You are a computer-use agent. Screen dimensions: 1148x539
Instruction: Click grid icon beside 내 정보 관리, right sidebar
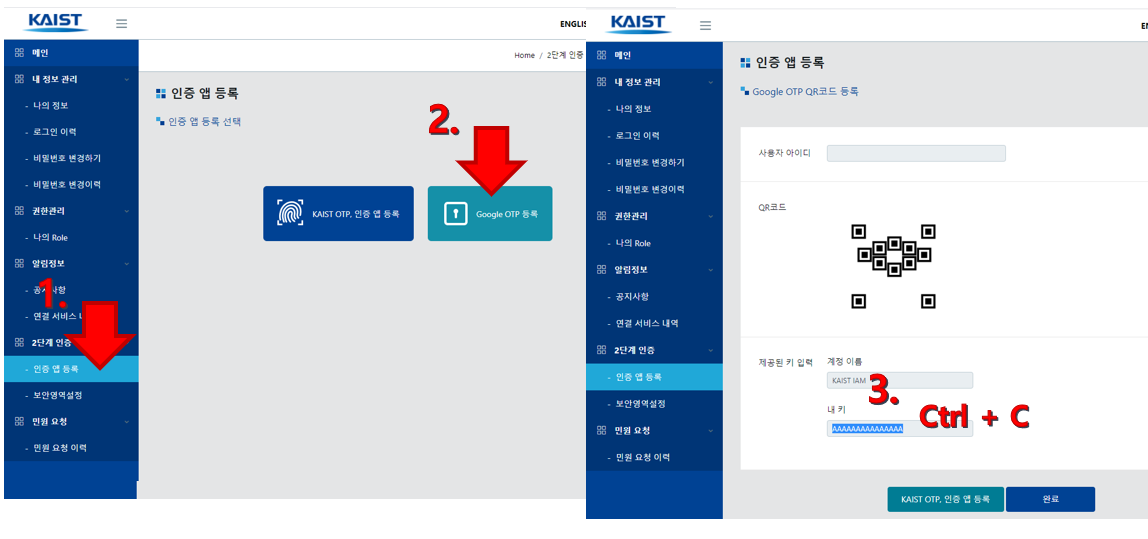point(602,82)
